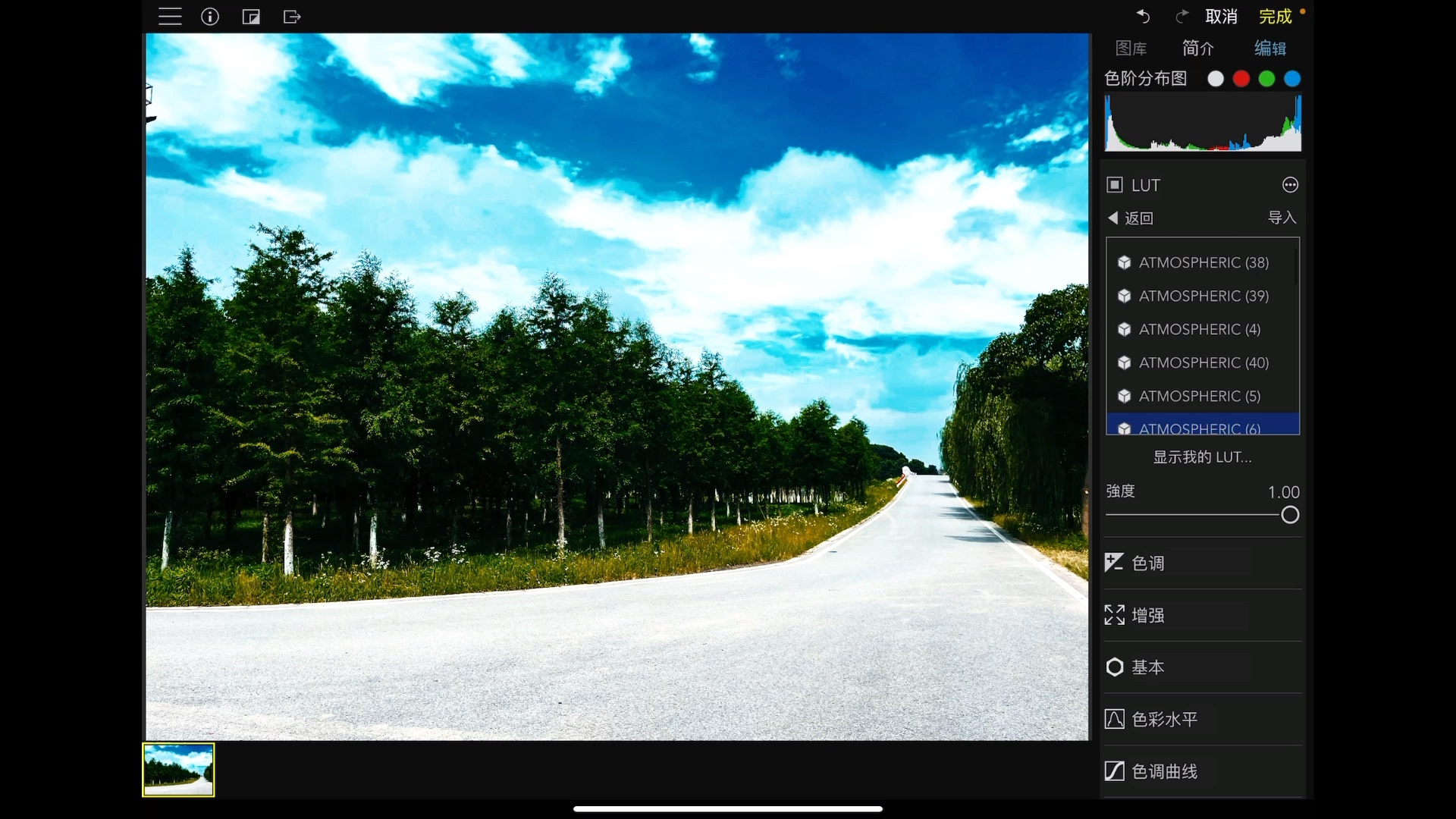Select the landscape photo thumbnail in filmstrip

179,770
